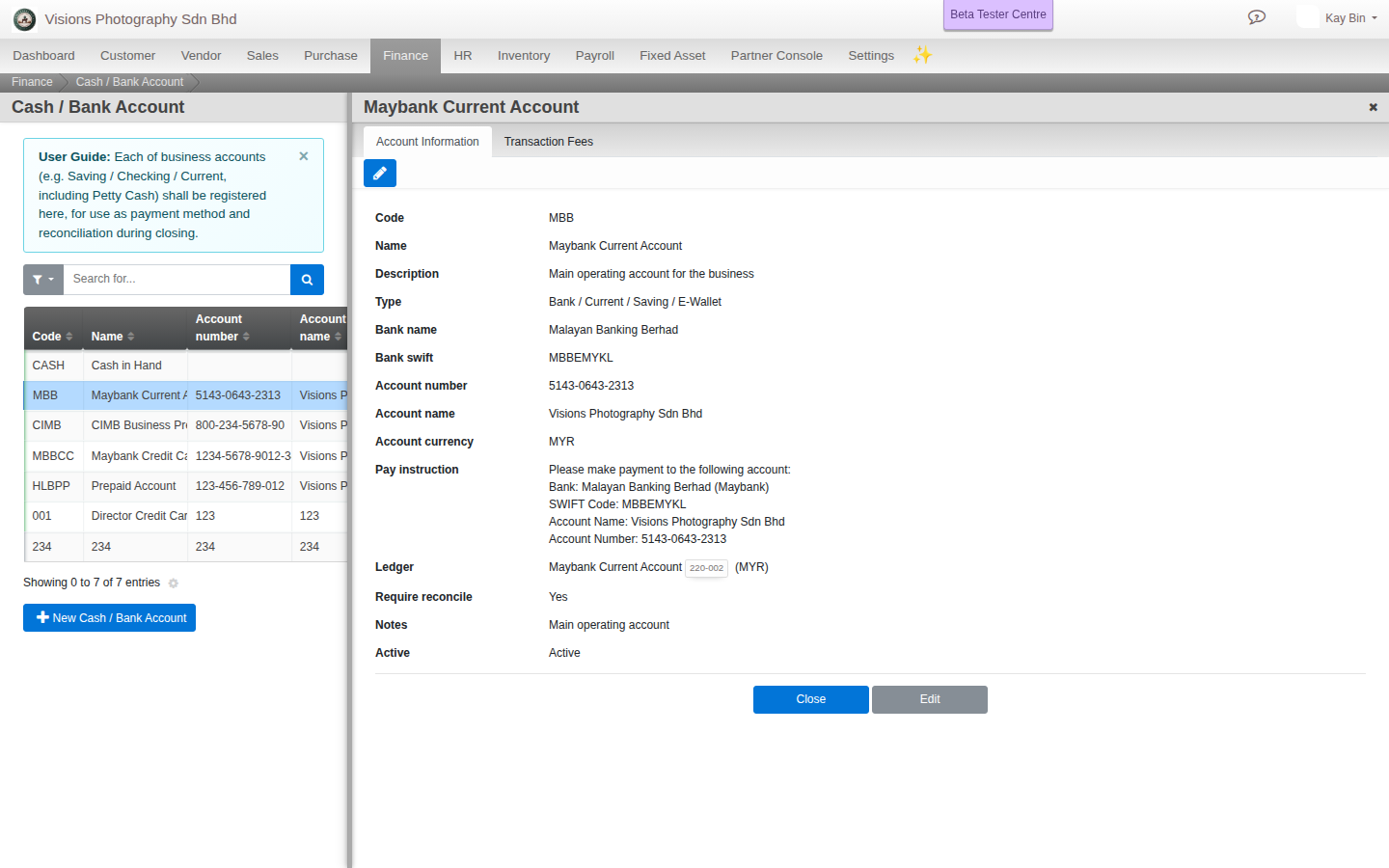Screen dimensions: 1389x868
Task: Click the grey Edit button
Action: click(x=930, y=699)
